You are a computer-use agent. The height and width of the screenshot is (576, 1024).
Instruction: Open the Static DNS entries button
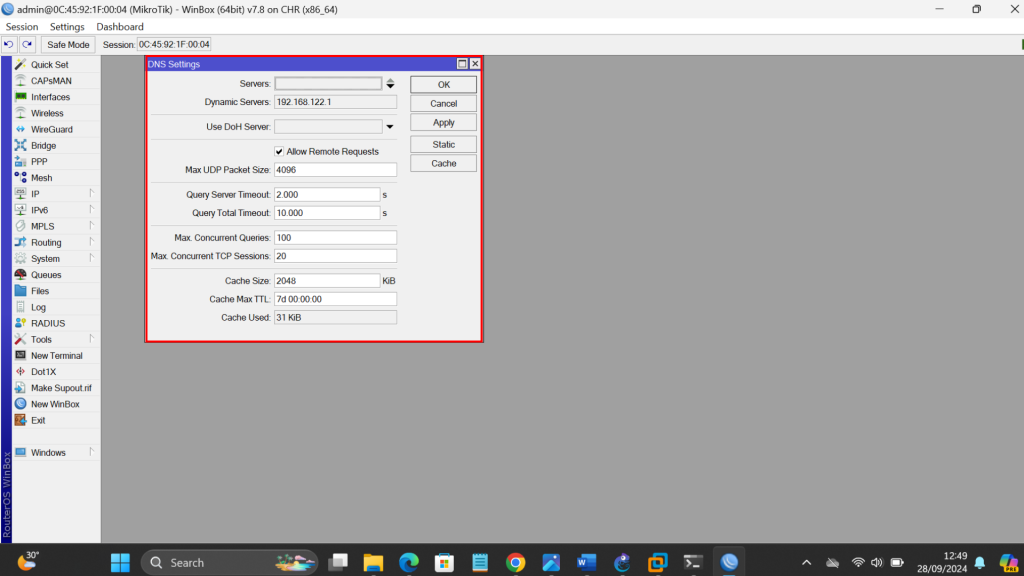pyautogui.click(x=443, y=145)
